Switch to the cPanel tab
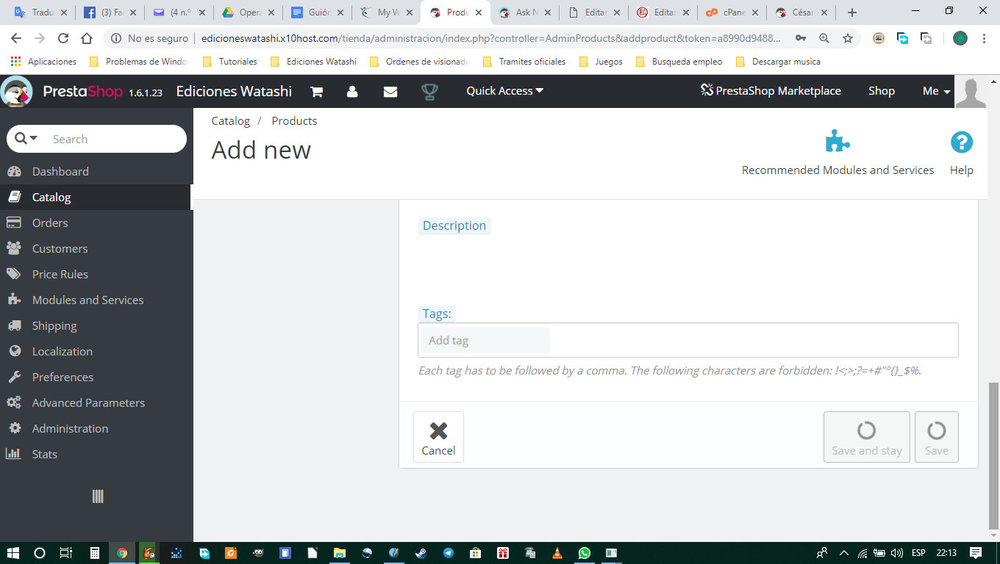 (x=732, y=12)
